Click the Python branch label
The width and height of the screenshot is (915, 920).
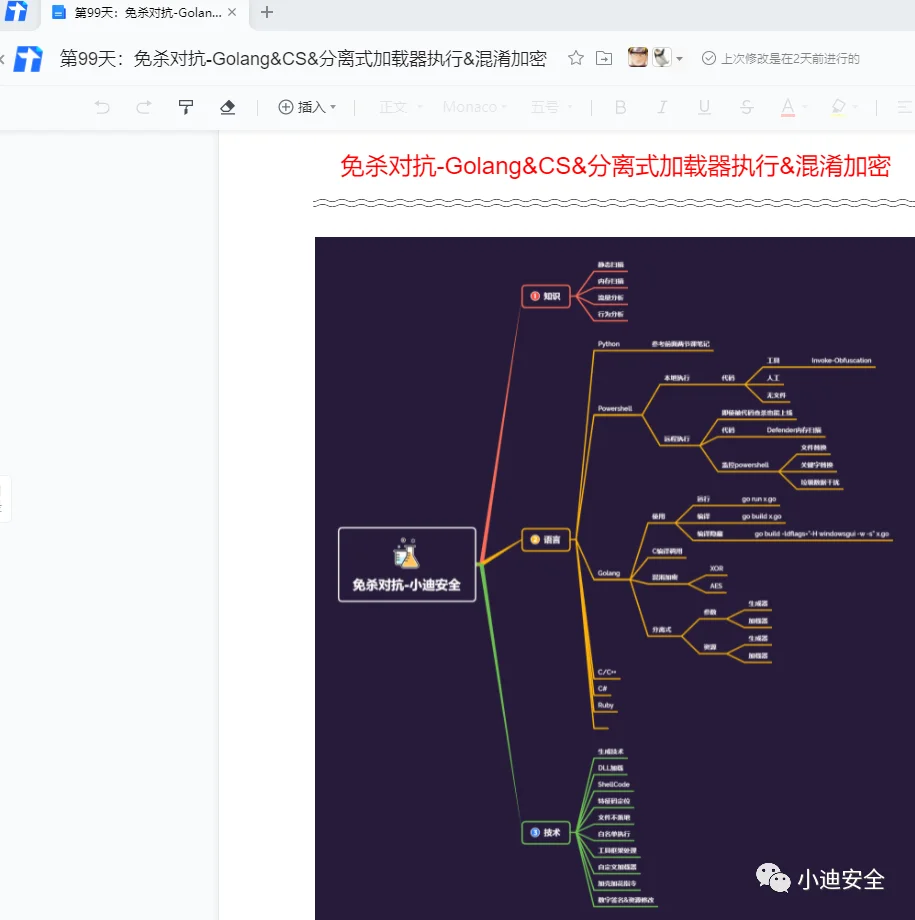609,344
